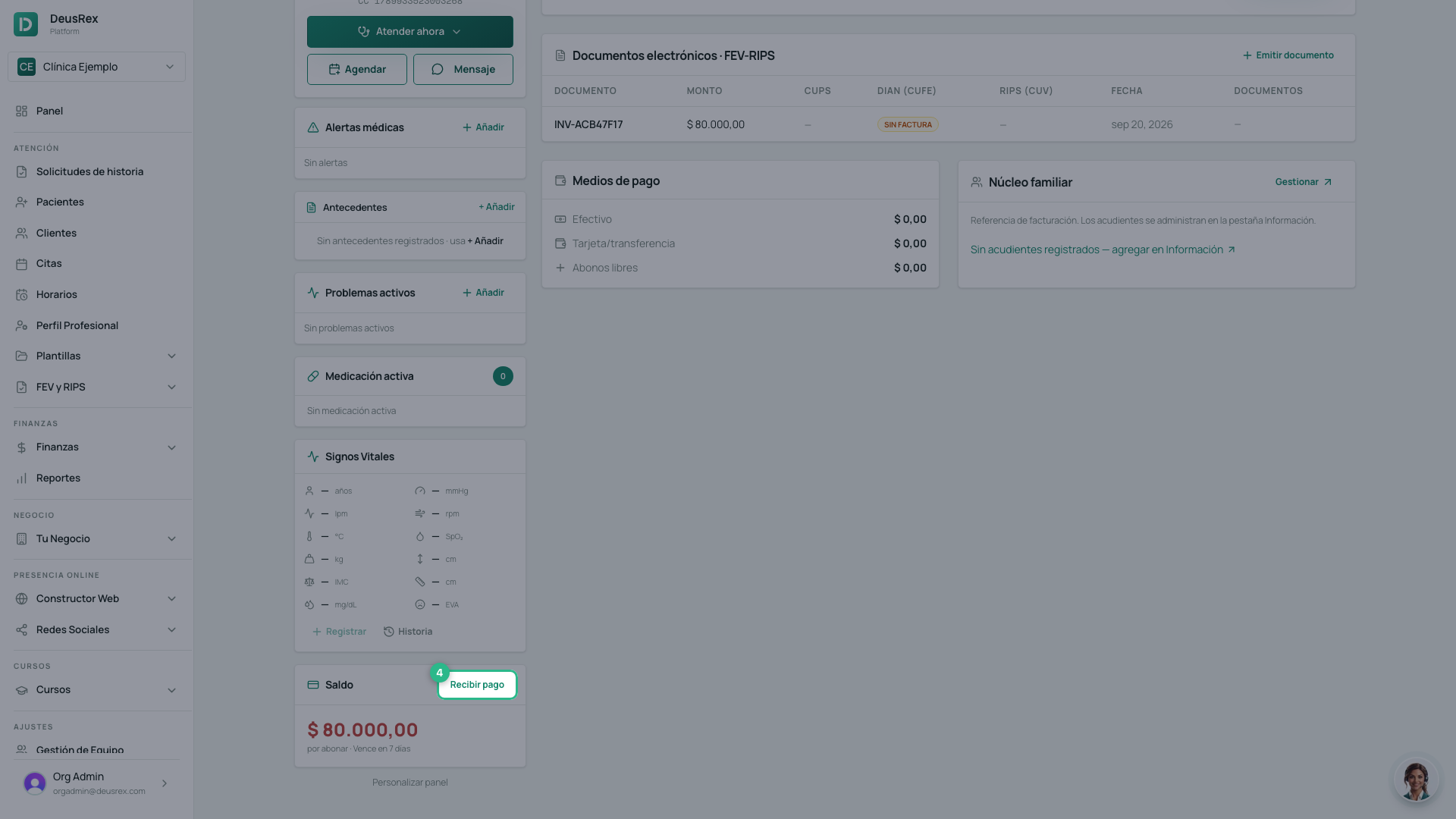Viewport: 1456px width, 819px height.
Task: Click the Gestionar link in Núcleo familiar
Action: pos(1304,182)
